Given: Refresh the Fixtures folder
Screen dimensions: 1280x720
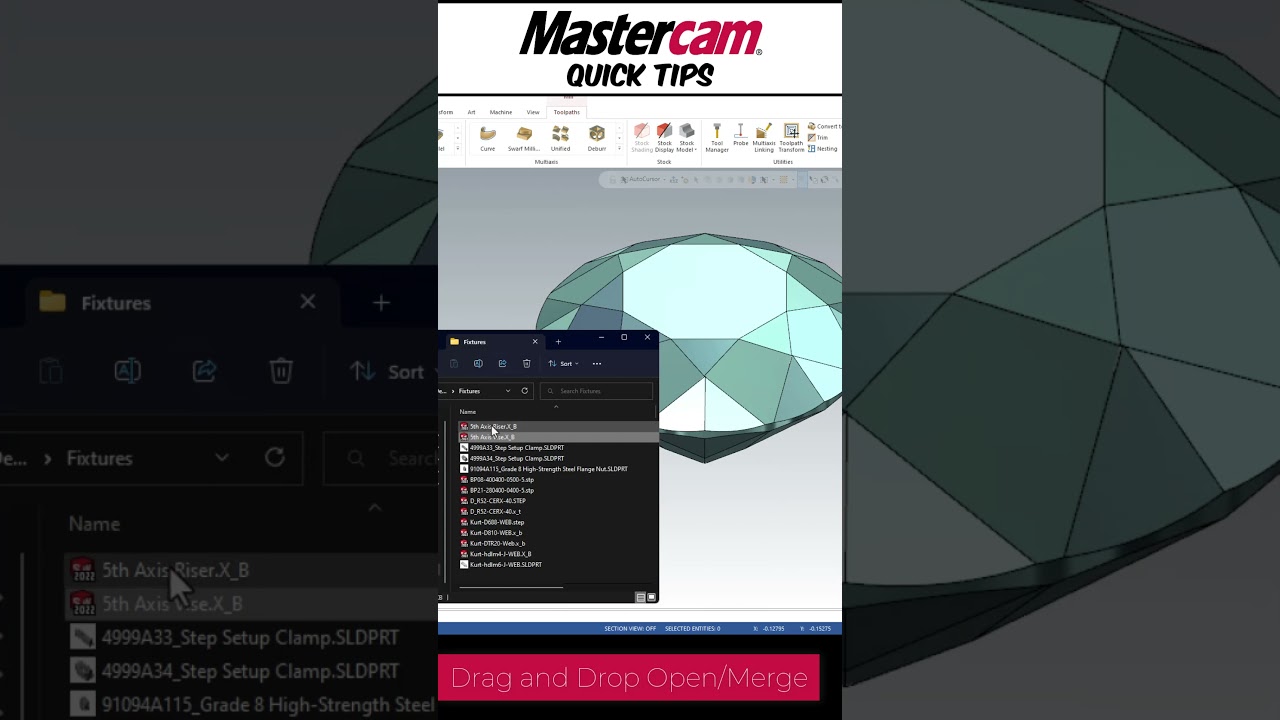Looking at the screenshot, I should pyautogui.click(x=524, y=391).
